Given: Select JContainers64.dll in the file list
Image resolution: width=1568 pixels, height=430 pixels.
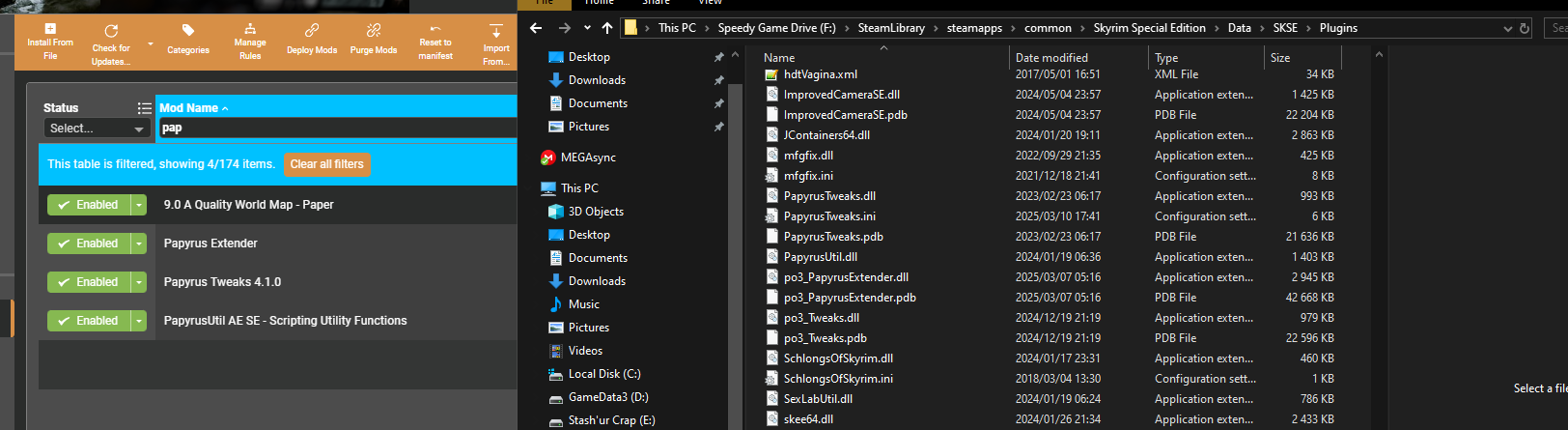Looking at the screenshot, I should click(826, 135).
